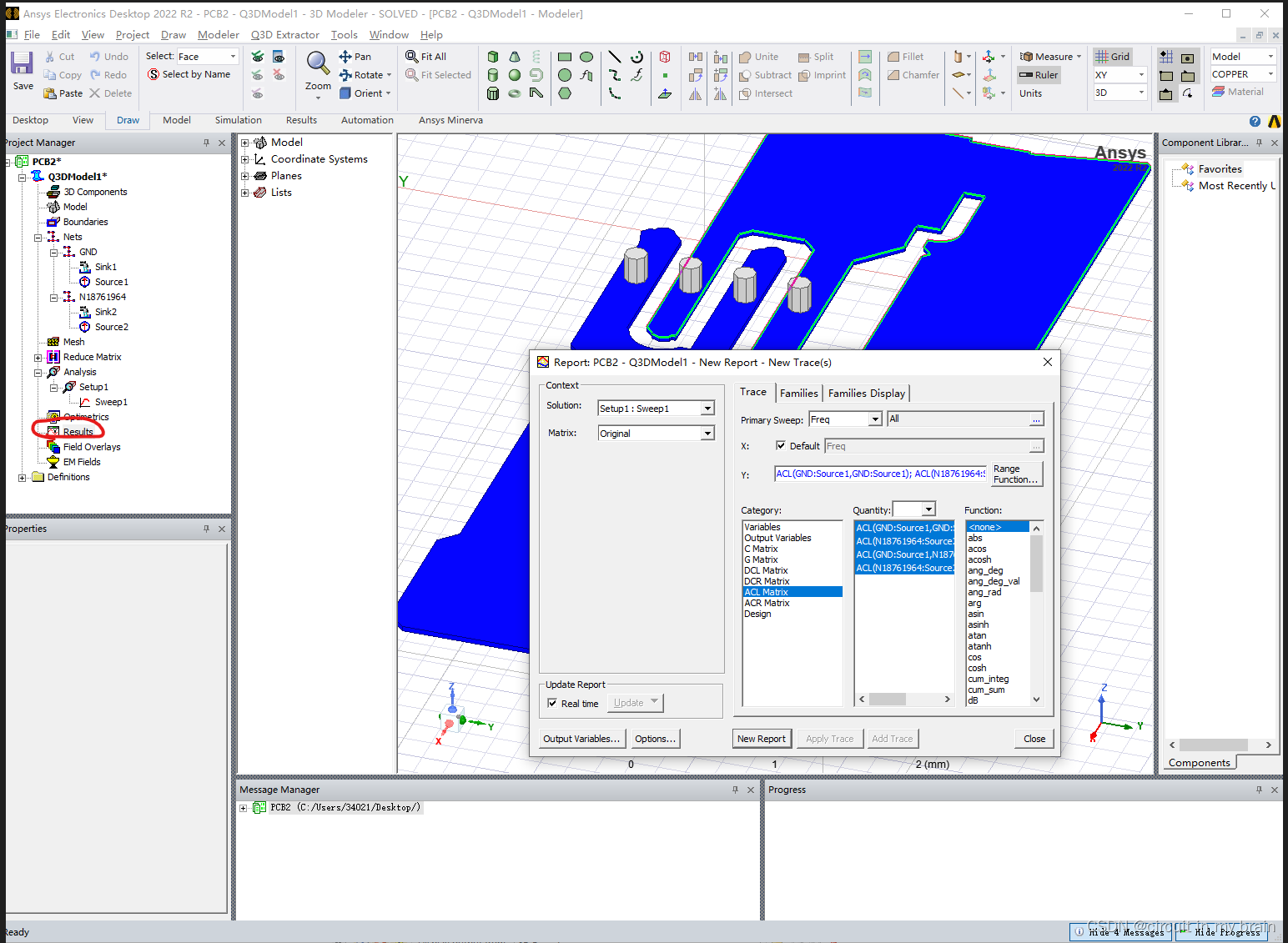Click the help question mark icon
This screenshot has width=1288, height=943.
[x=1255, y=121]
